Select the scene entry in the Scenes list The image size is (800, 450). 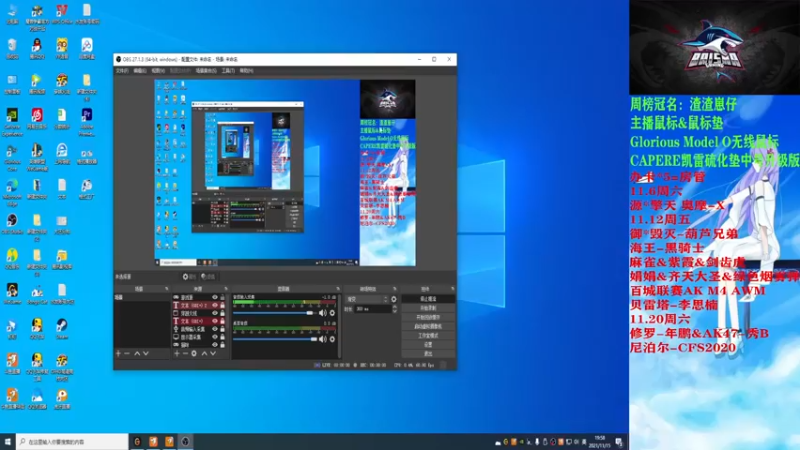[142, 297]
